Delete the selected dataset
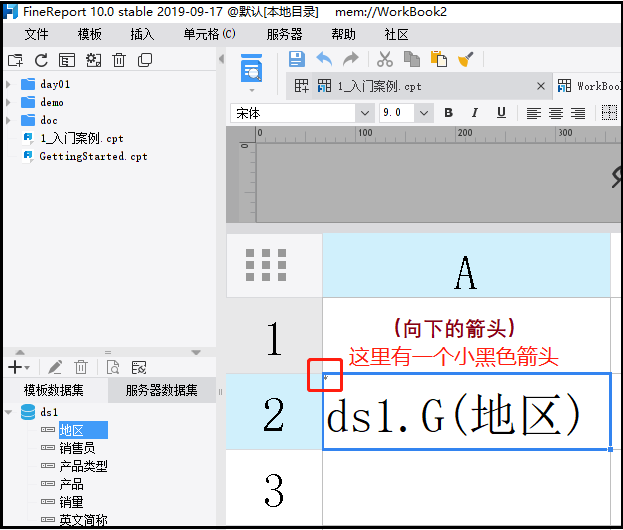The image size is (623, 530). 81,367
